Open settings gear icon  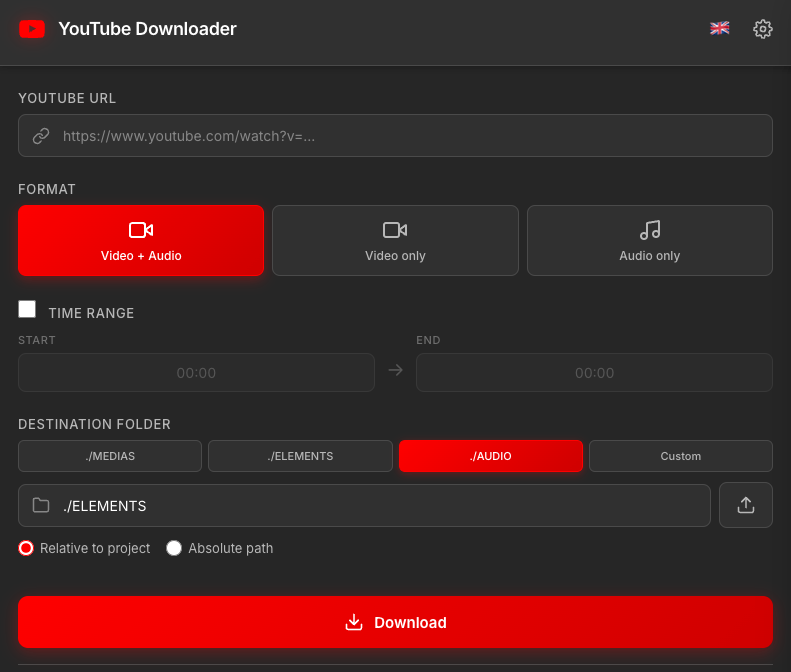pos(762,29)
